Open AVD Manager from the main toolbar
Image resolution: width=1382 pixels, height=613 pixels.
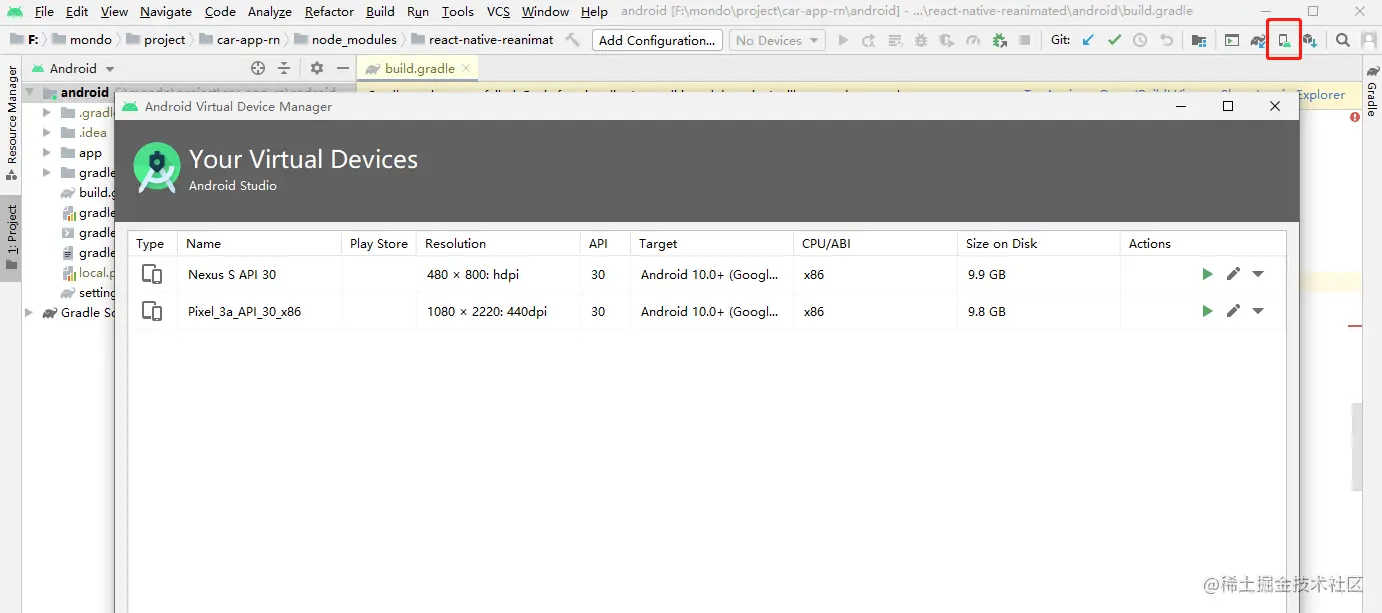(1284, 41)
